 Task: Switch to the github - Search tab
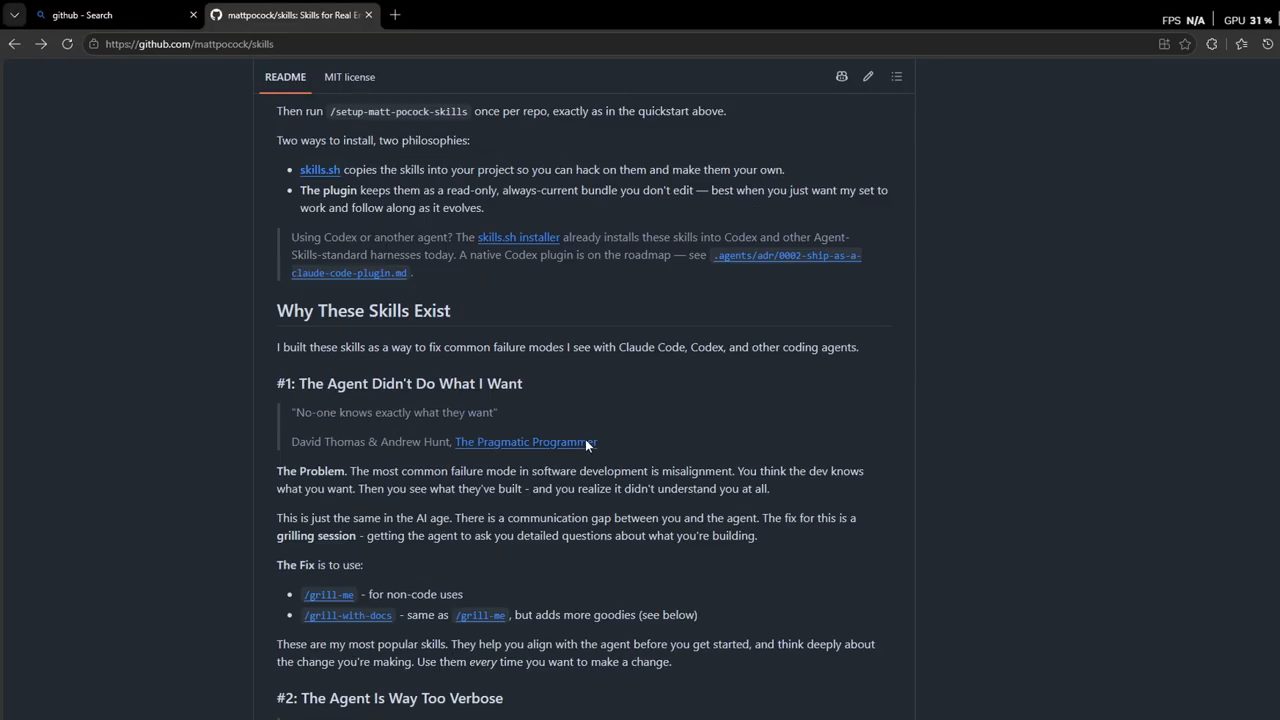pyautogui.click(x=115, y=15)
